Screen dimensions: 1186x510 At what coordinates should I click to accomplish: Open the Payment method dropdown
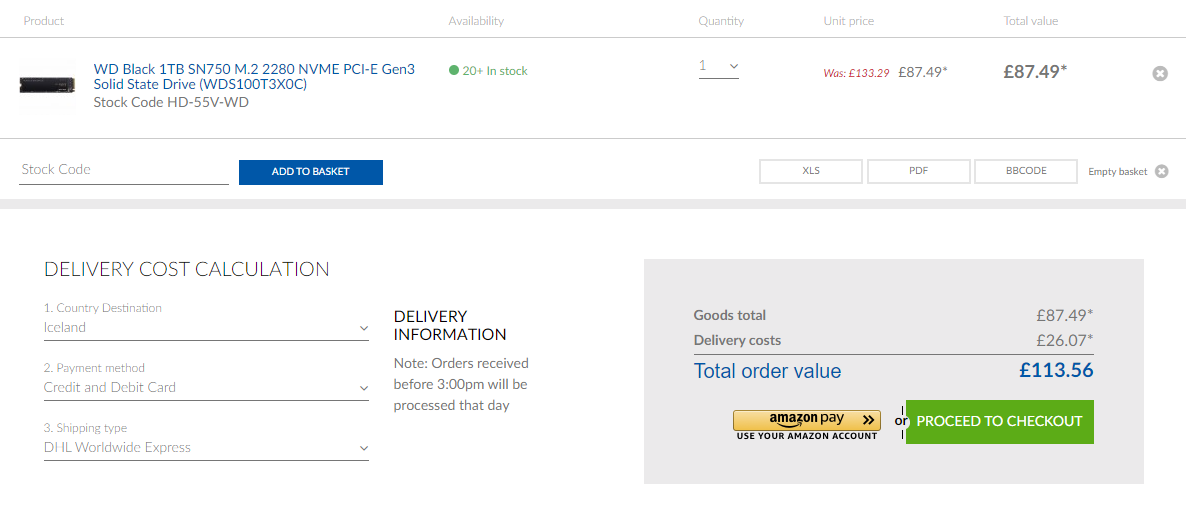point(206,388)
